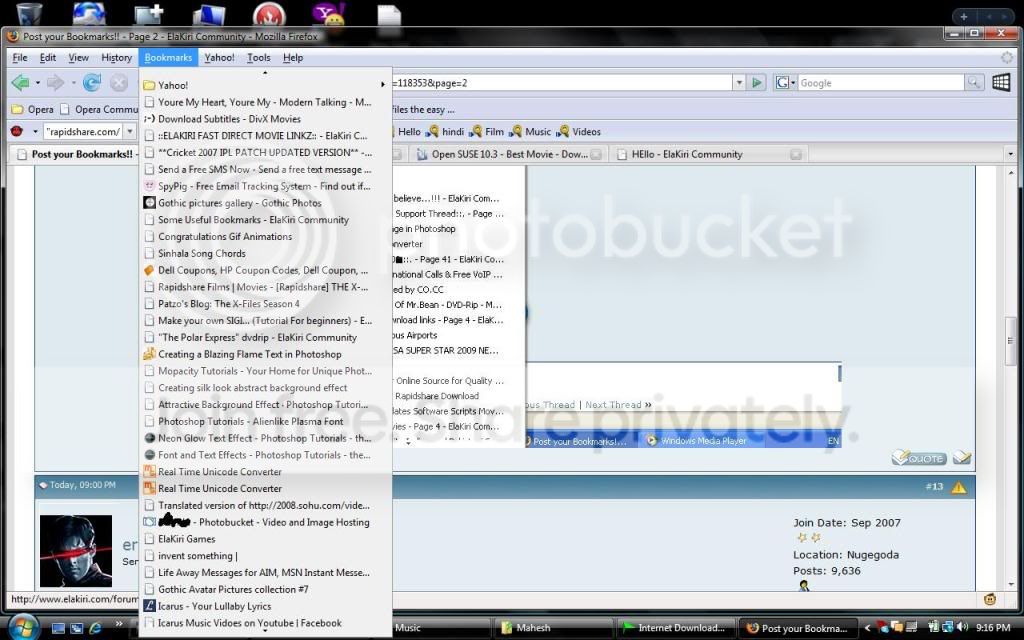Screen dimensions: 1024x640
Task: Click the Windows Start orb
Action: point(24,627)
